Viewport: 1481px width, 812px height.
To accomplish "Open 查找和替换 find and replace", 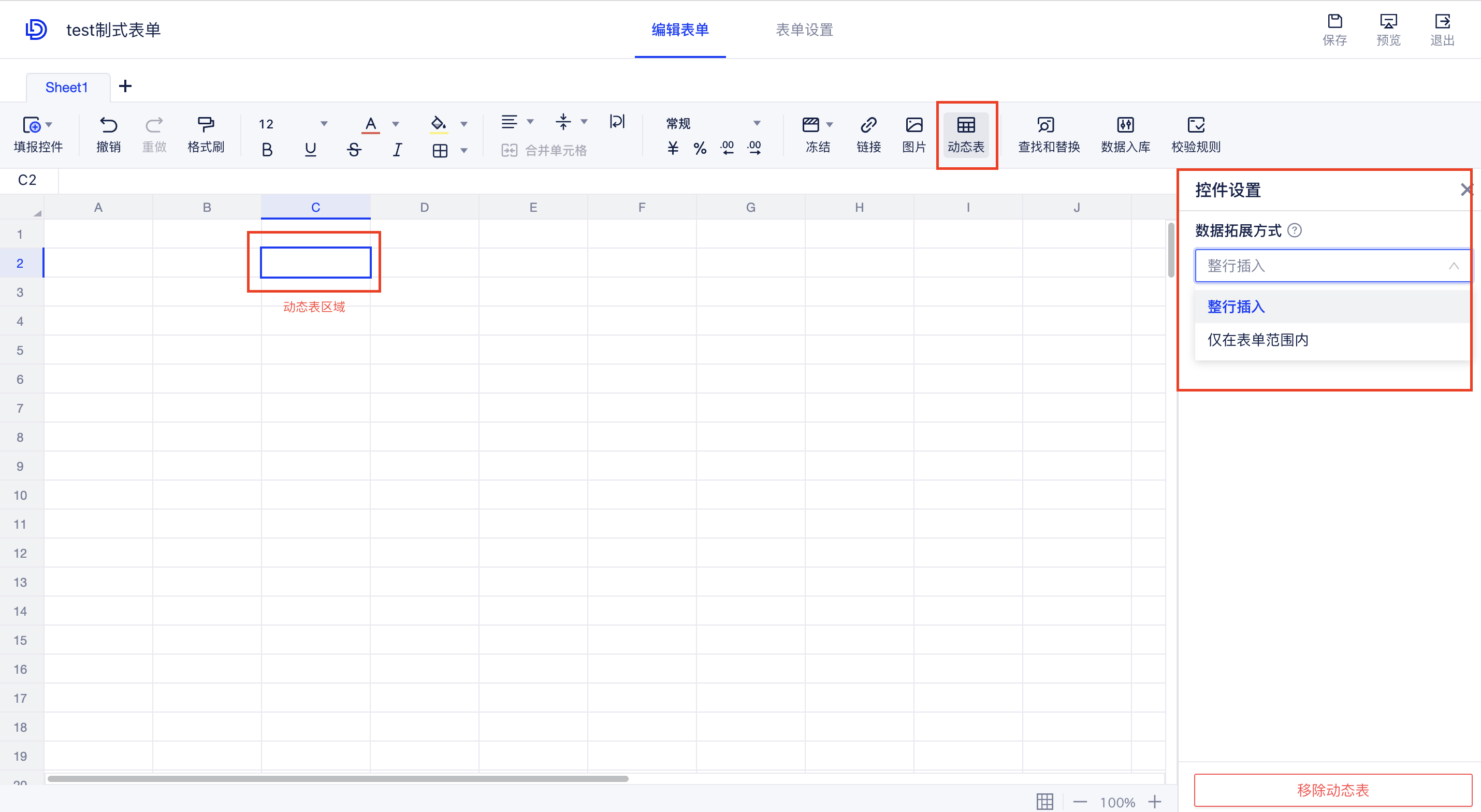I will 1048,135.
